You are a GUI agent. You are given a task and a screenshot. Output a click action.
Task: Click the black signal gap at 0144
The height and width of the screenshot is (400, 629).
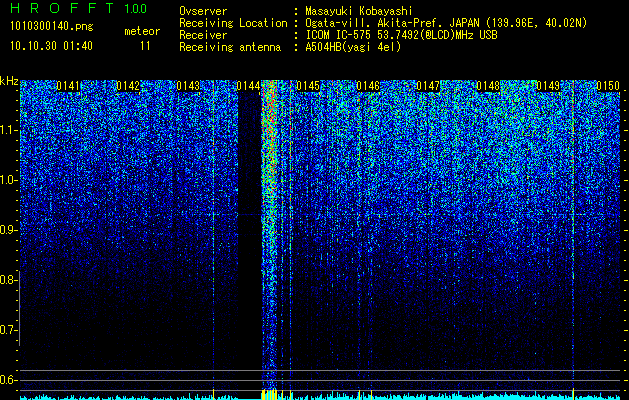coord(250,241)
